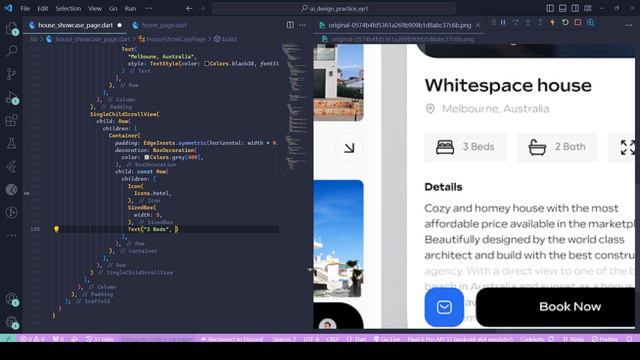Image resolution: width=640 pixels, height=360 pixels.
Task: Open the Testing flask view
Action: coord(11,143)
